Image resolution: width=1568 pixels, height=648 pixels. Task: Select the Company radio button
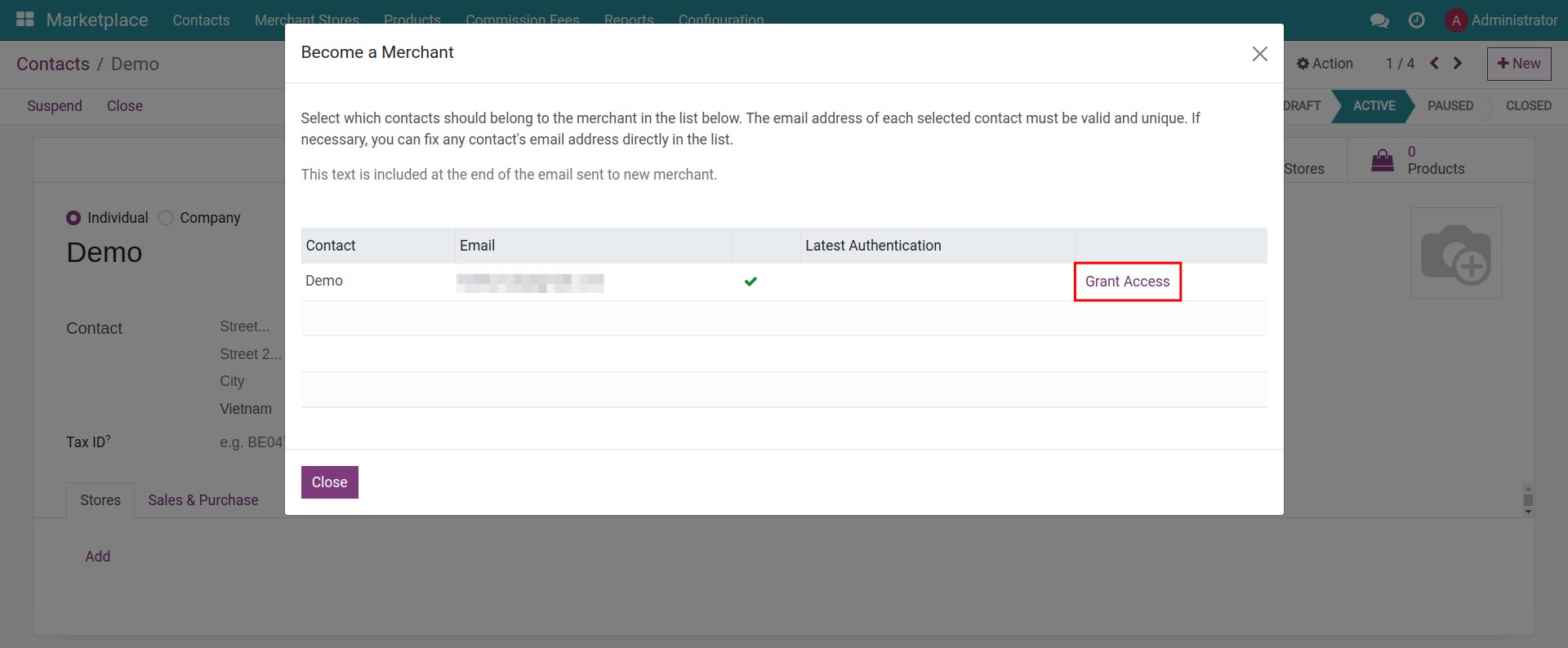[166, 218]
